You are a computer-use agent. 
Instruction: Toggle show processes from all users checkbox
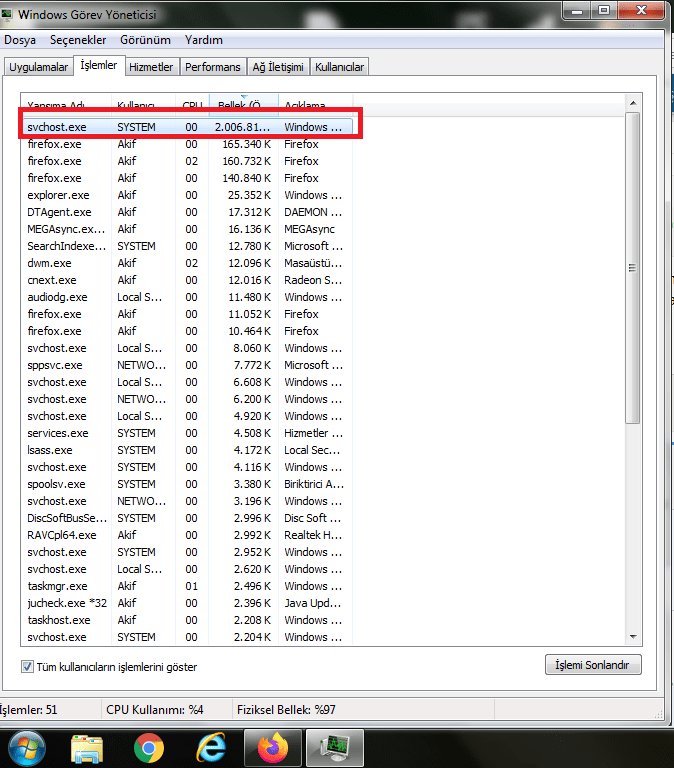[27, 667]
